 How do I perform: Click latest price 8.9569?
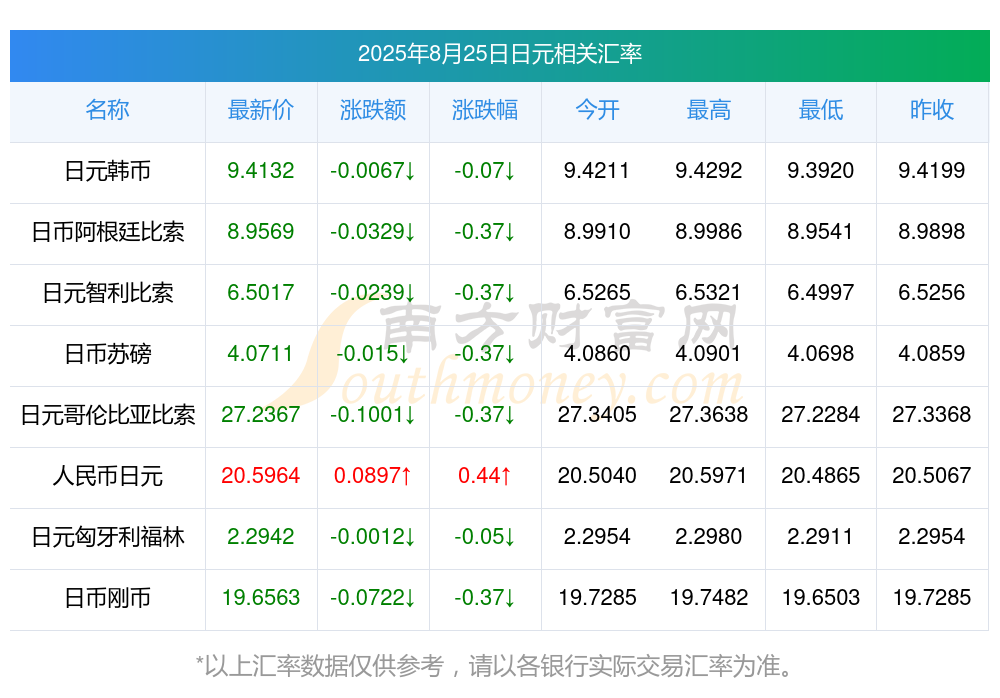261,231
